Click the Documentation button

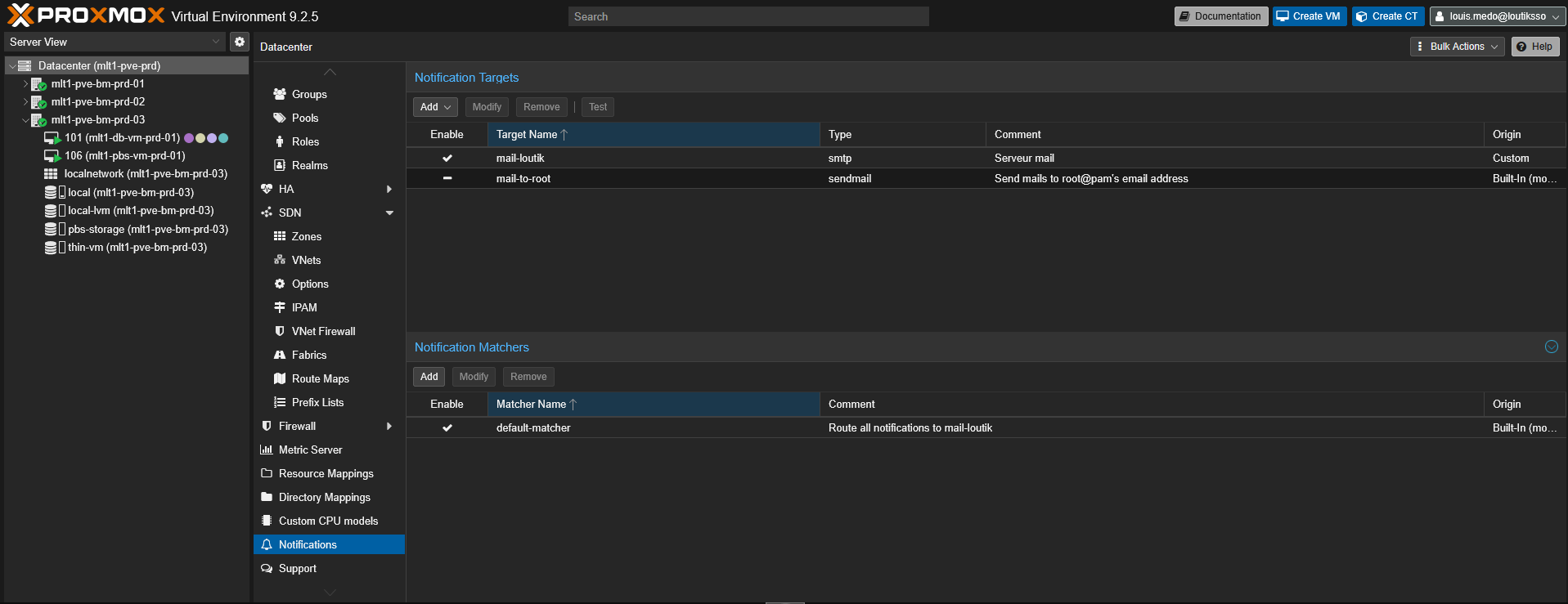[1221, 16]
